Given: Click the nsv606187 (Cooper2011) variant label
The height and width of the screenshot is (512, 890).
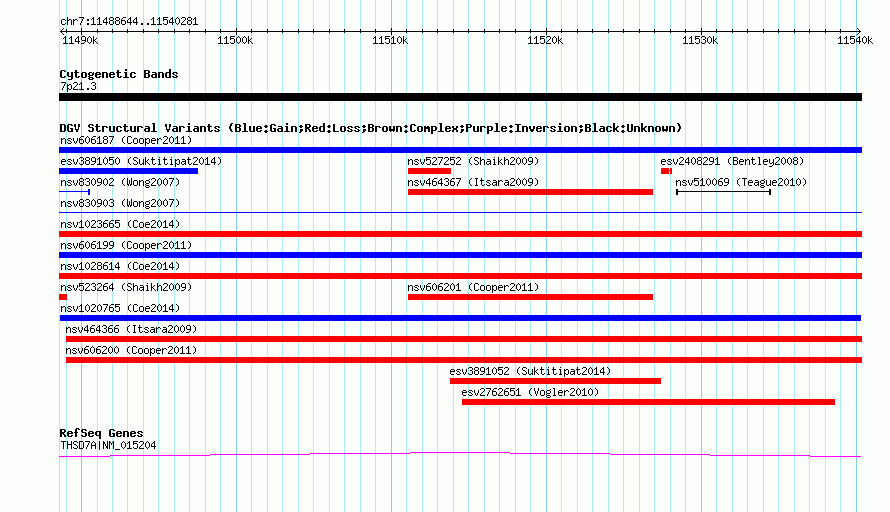Looking at the screenshot, I should [126, 140].
